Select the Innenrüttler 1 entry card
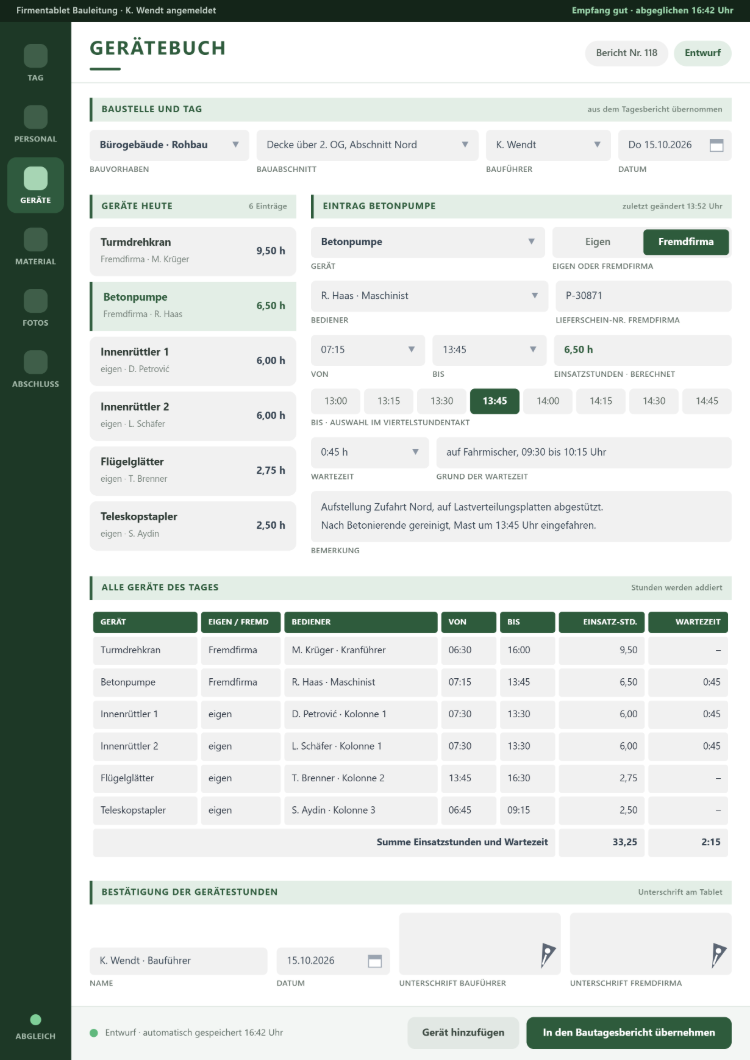 193,361
